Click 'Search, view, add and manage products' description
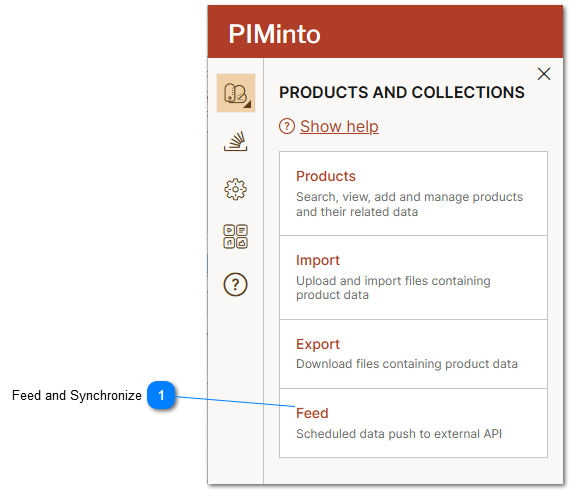 (x=409, y=197)
